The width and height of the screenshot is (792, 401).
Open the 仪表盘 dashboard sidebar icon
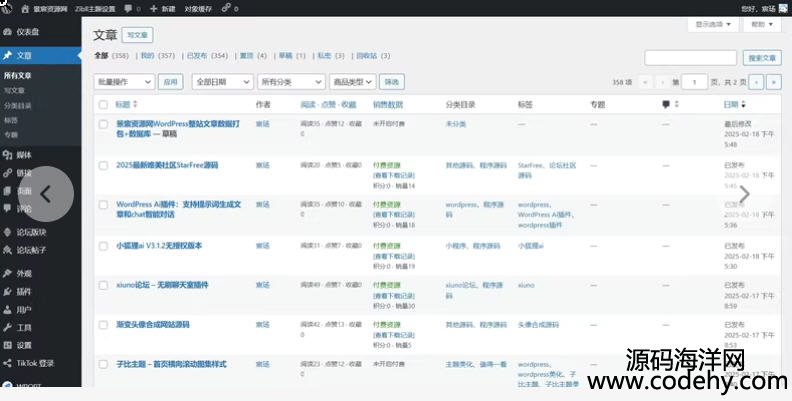(x=7, y=32)
